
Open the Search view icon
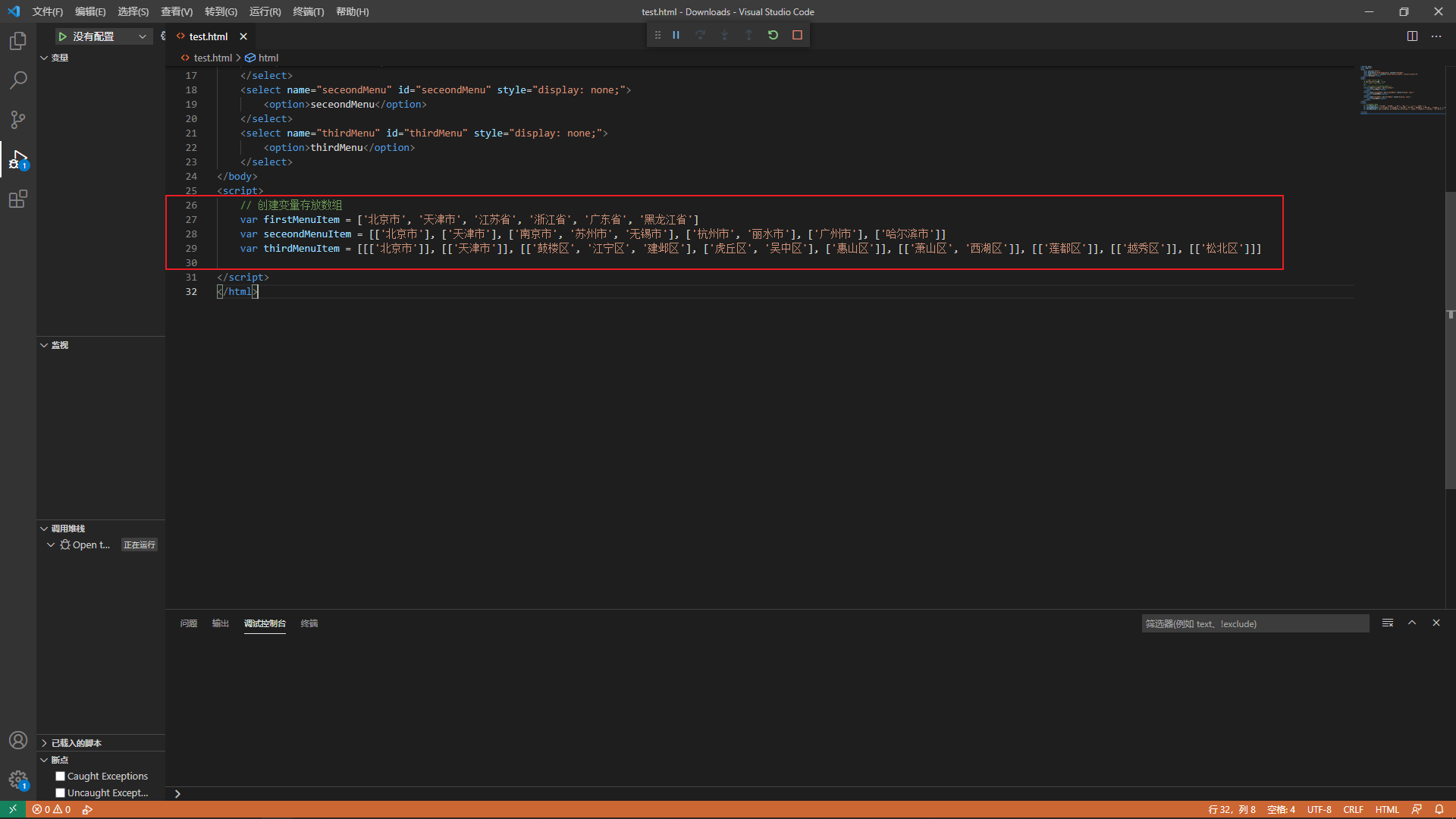pyautogui.click(x=18, y=80)
